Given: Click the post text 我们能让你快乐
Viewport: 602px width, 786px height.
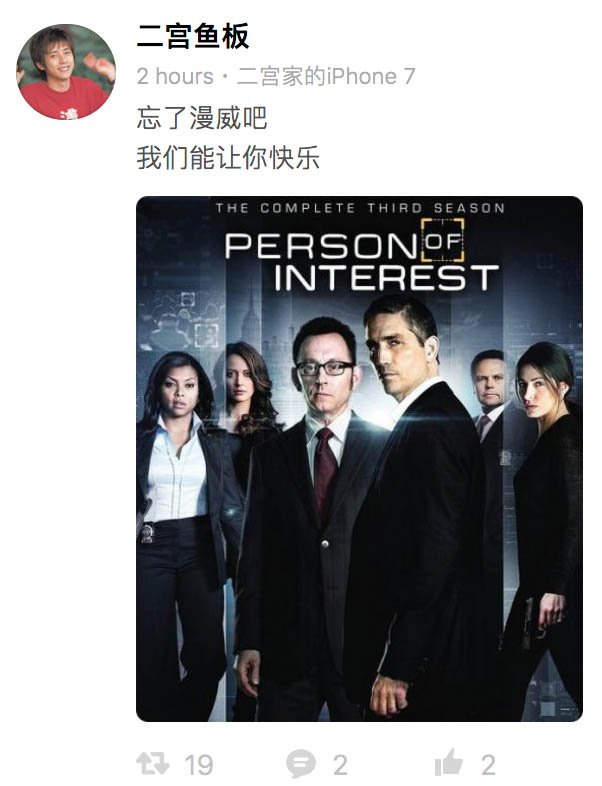Looking at the screenshot, I should point(228,158).
